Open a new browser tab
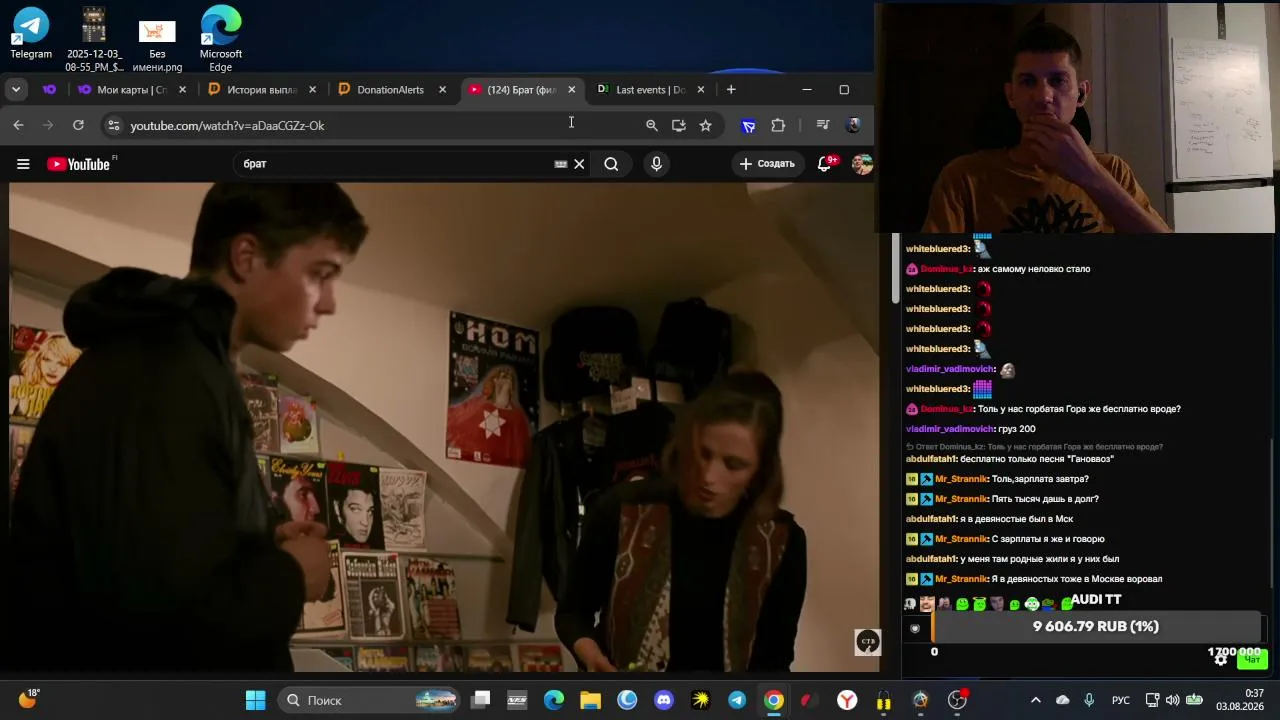Image resolution: width=1280 pixels, height=720 pixels. (731, 90)
